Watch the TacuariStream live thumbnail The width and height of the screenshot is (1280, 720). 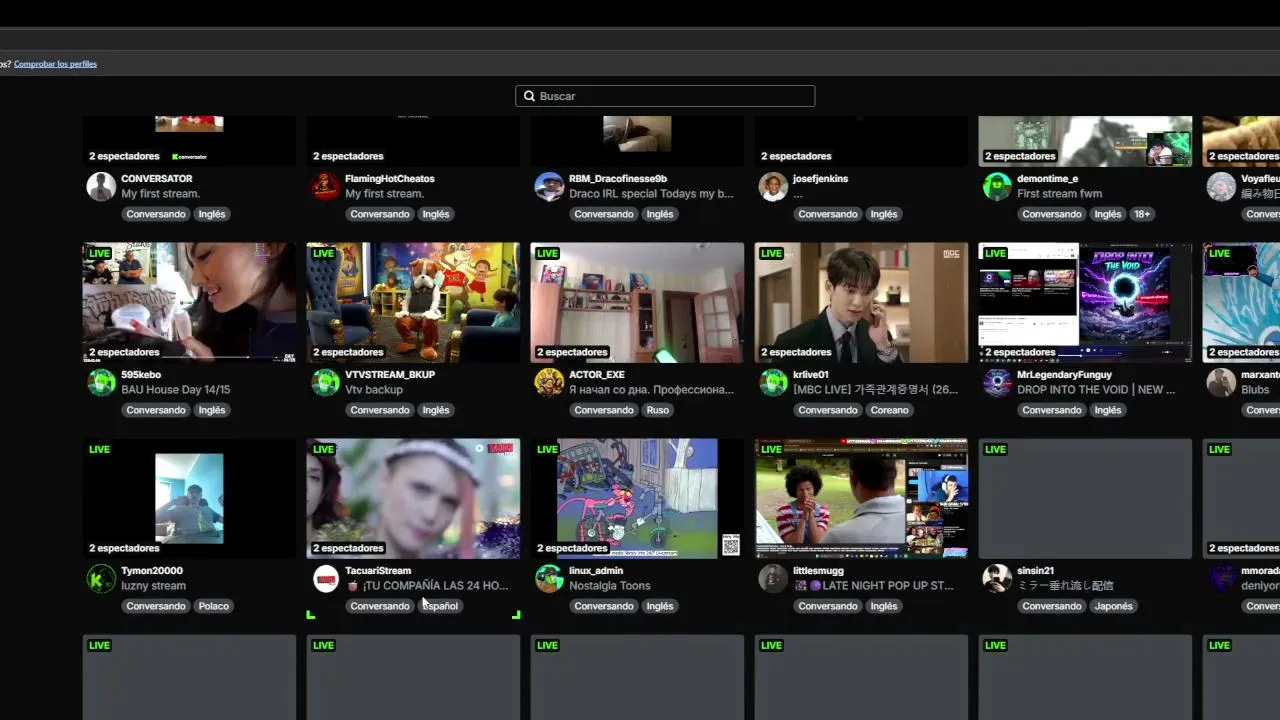pos(413,498)
